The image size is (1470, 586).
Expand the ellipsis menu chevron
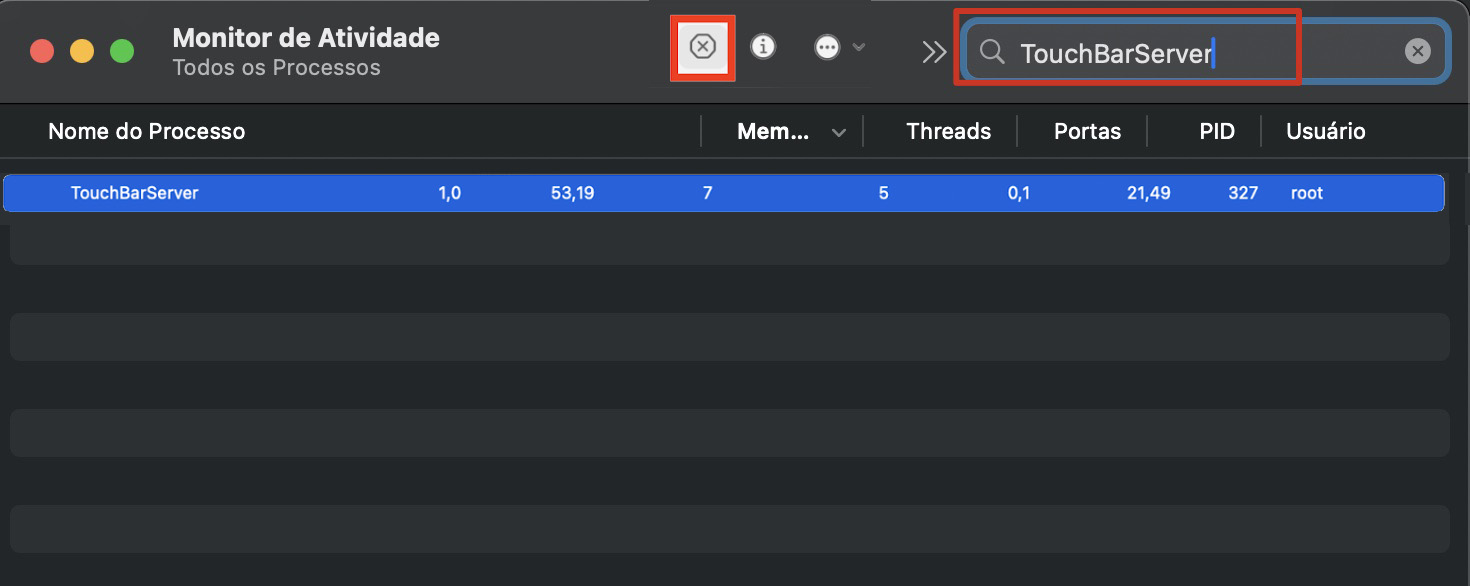coord(858,46)
